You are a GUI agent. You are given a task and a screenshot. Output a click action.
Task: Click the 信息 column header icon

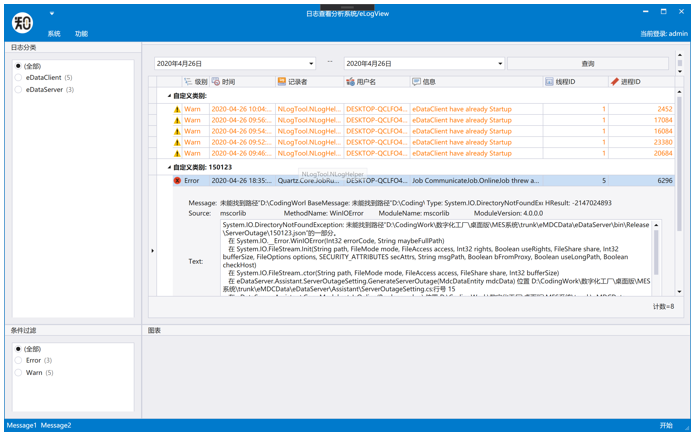[417, 82]
